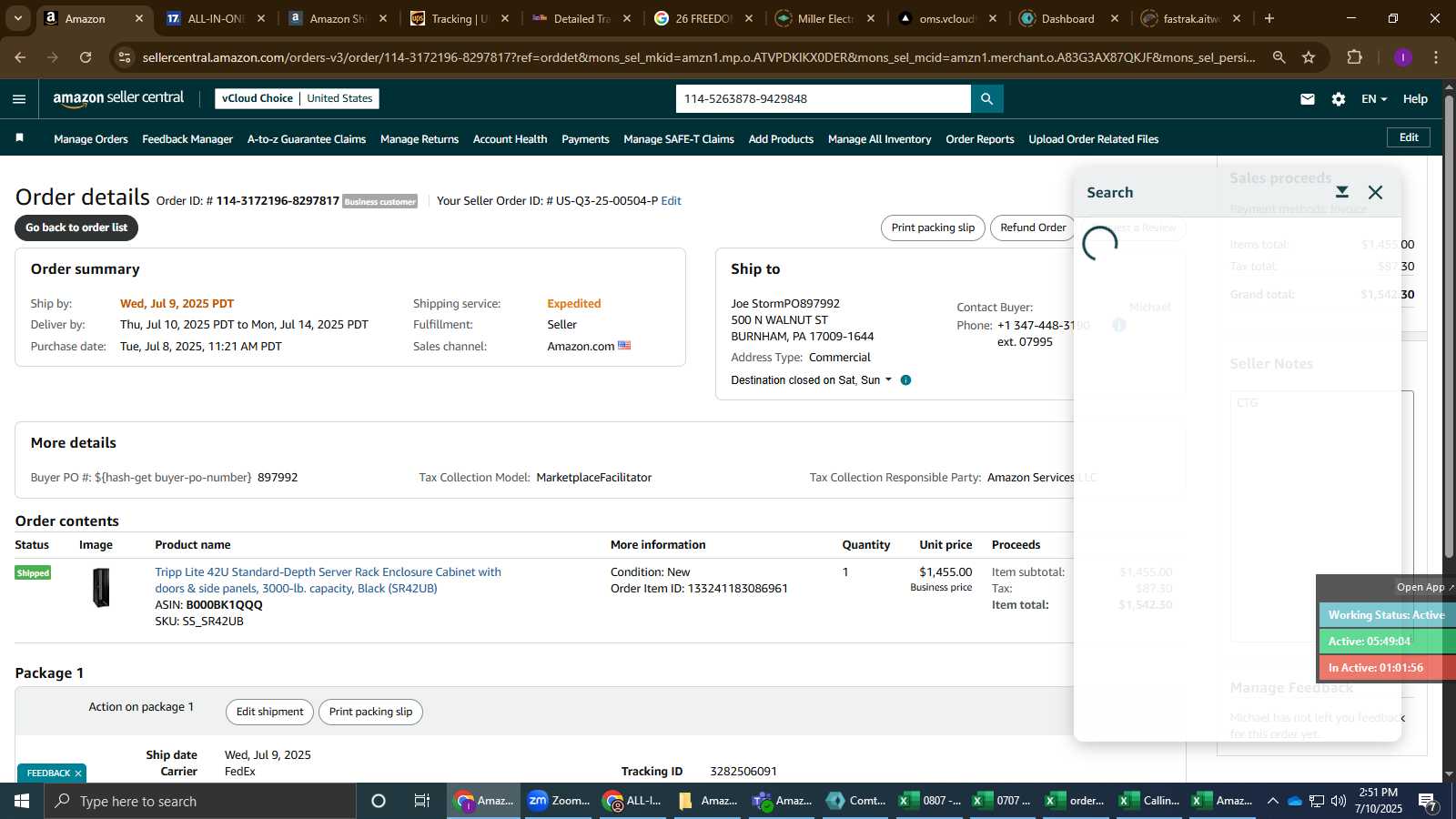The height and width of the screenshot is (819, 1456).
Task: Click amazon seller central logo
Action: 118,98
